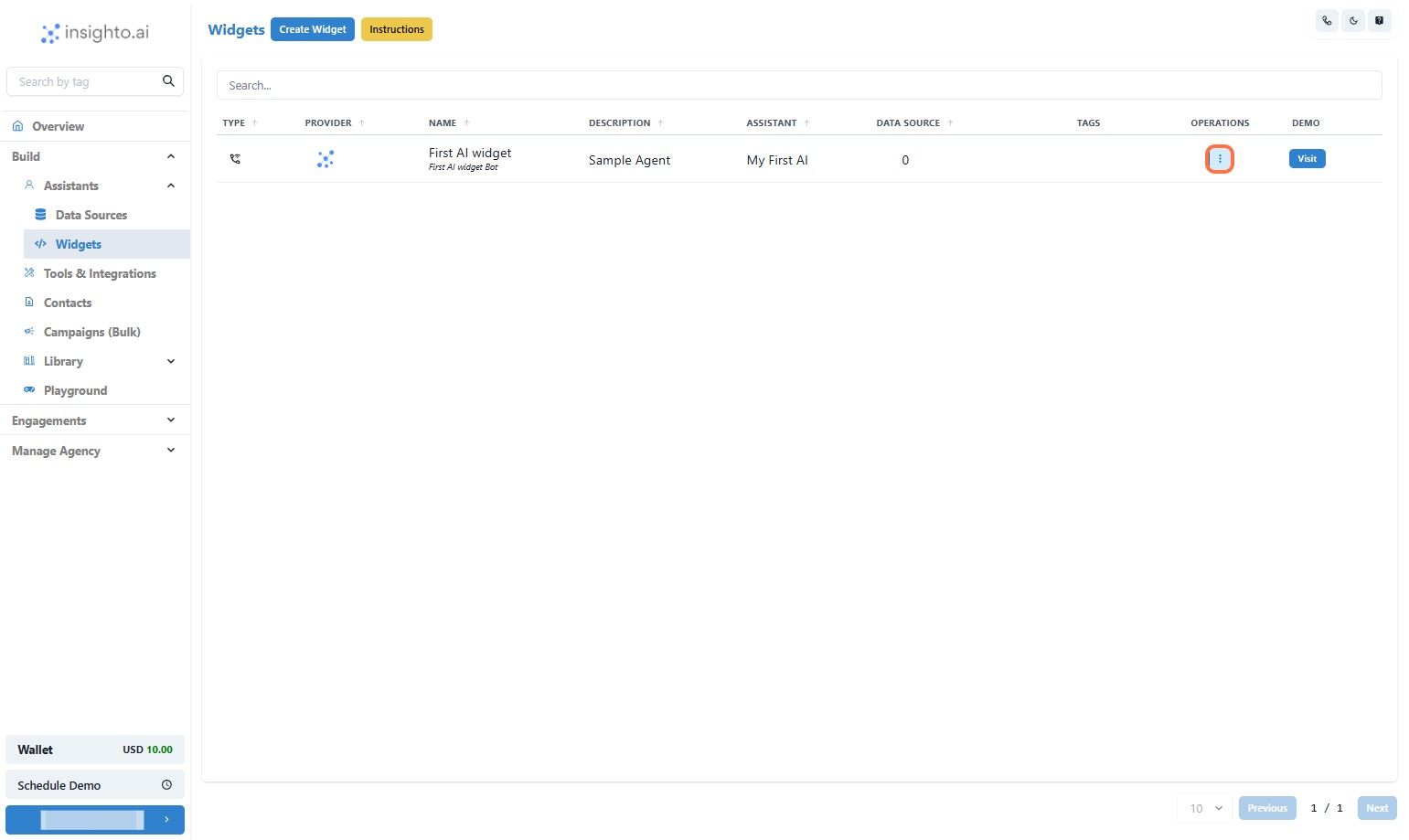This screenshot has width=1409, height=840.
Task: Expand the Library submenu
Action: click(x=171, y=361)
